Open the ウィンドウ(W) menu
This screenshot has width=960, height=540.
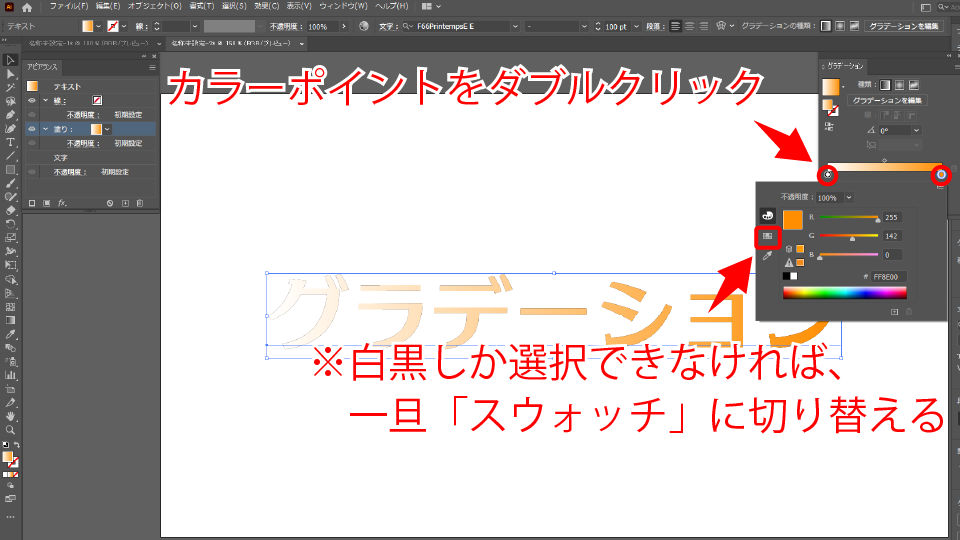(x=343, y=6)
